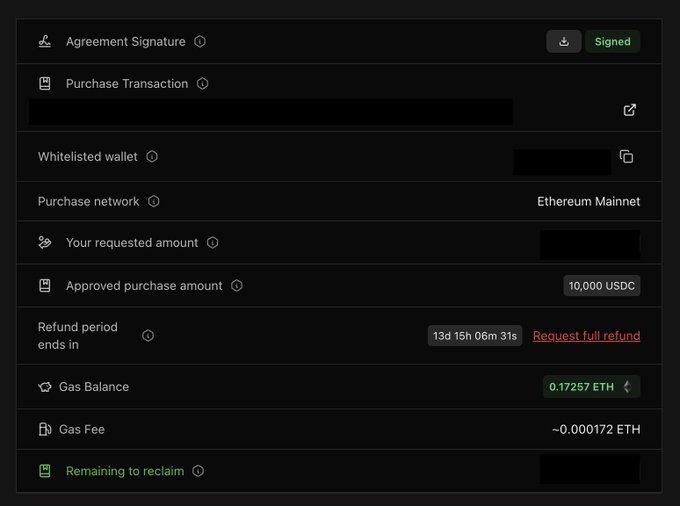This screenshot has height=506, width=680.
Task: Click the Purchase Transaction receipt icon
Action: [x=45, y=84]
